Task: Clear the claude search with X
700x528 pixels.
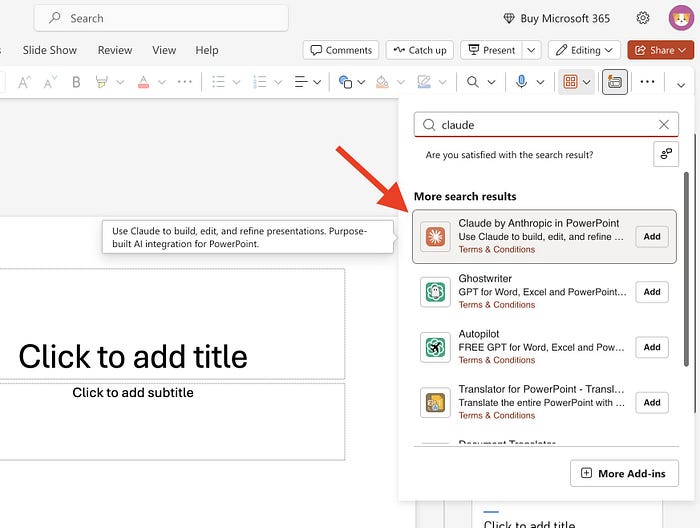Action: tap(664, 125)
